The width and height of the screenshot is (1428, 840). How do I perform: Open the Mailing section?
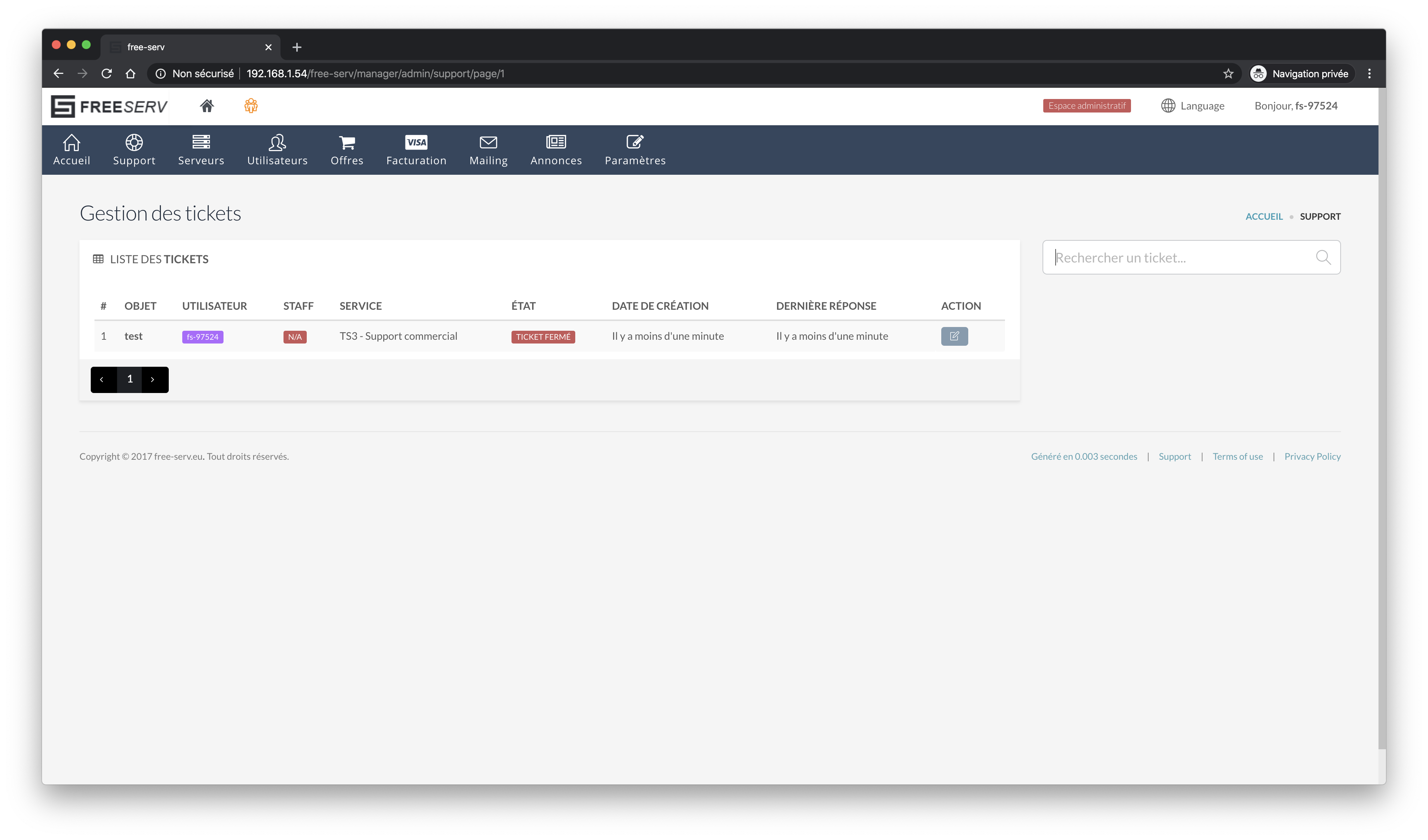point(488,150)
